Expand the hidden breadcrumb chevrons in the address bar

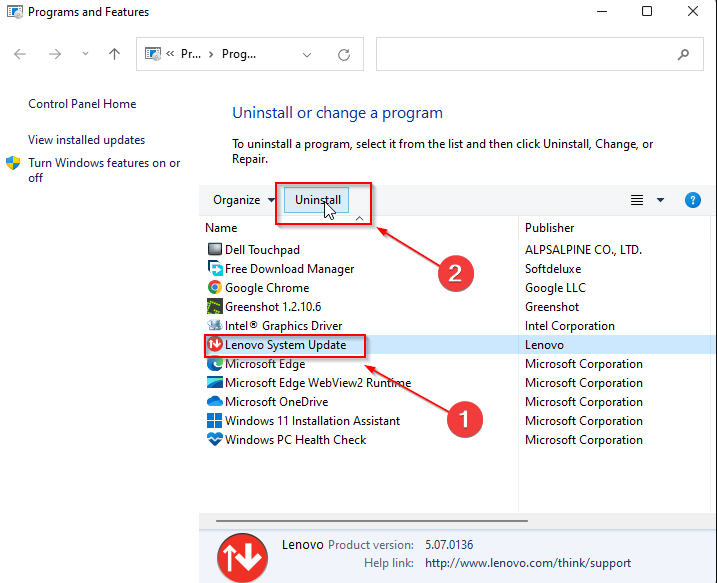[x=170, y=54]
